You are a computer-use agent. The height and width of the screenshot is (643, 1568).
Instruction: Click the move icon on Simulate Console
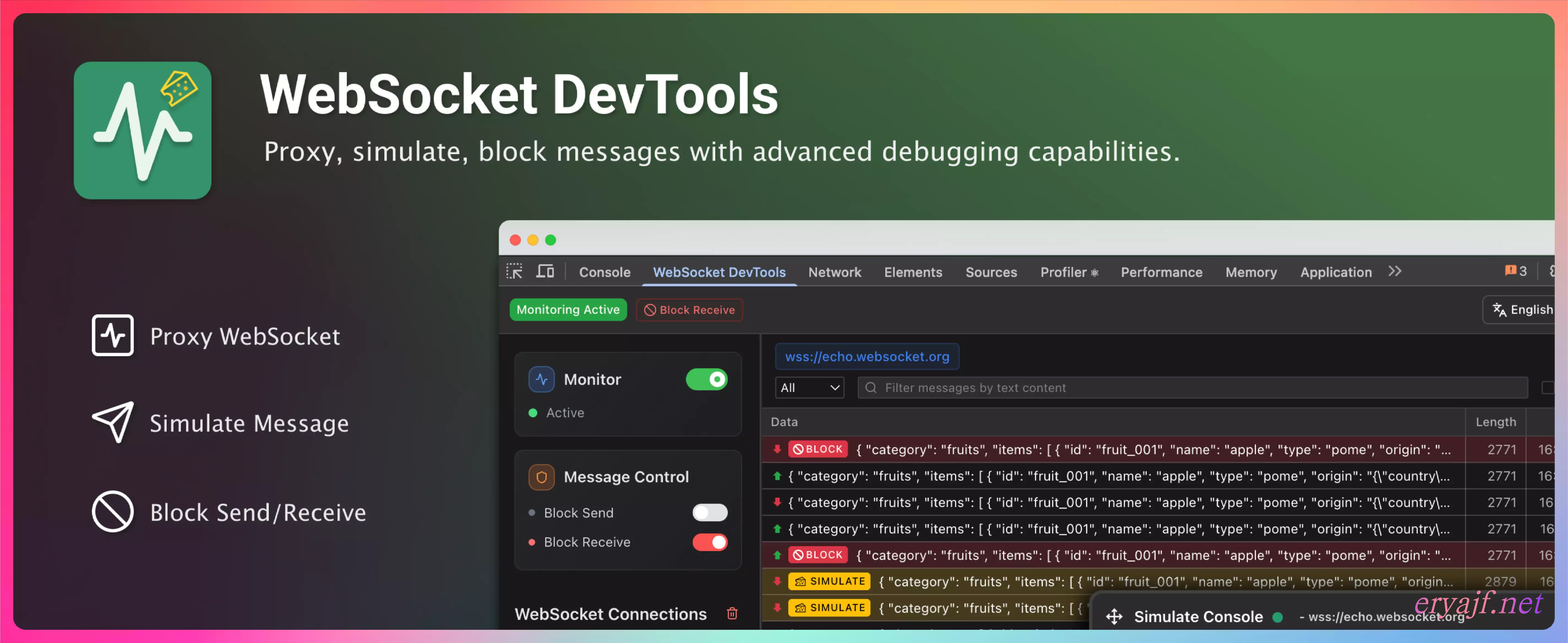click(x=1114, y=616)
